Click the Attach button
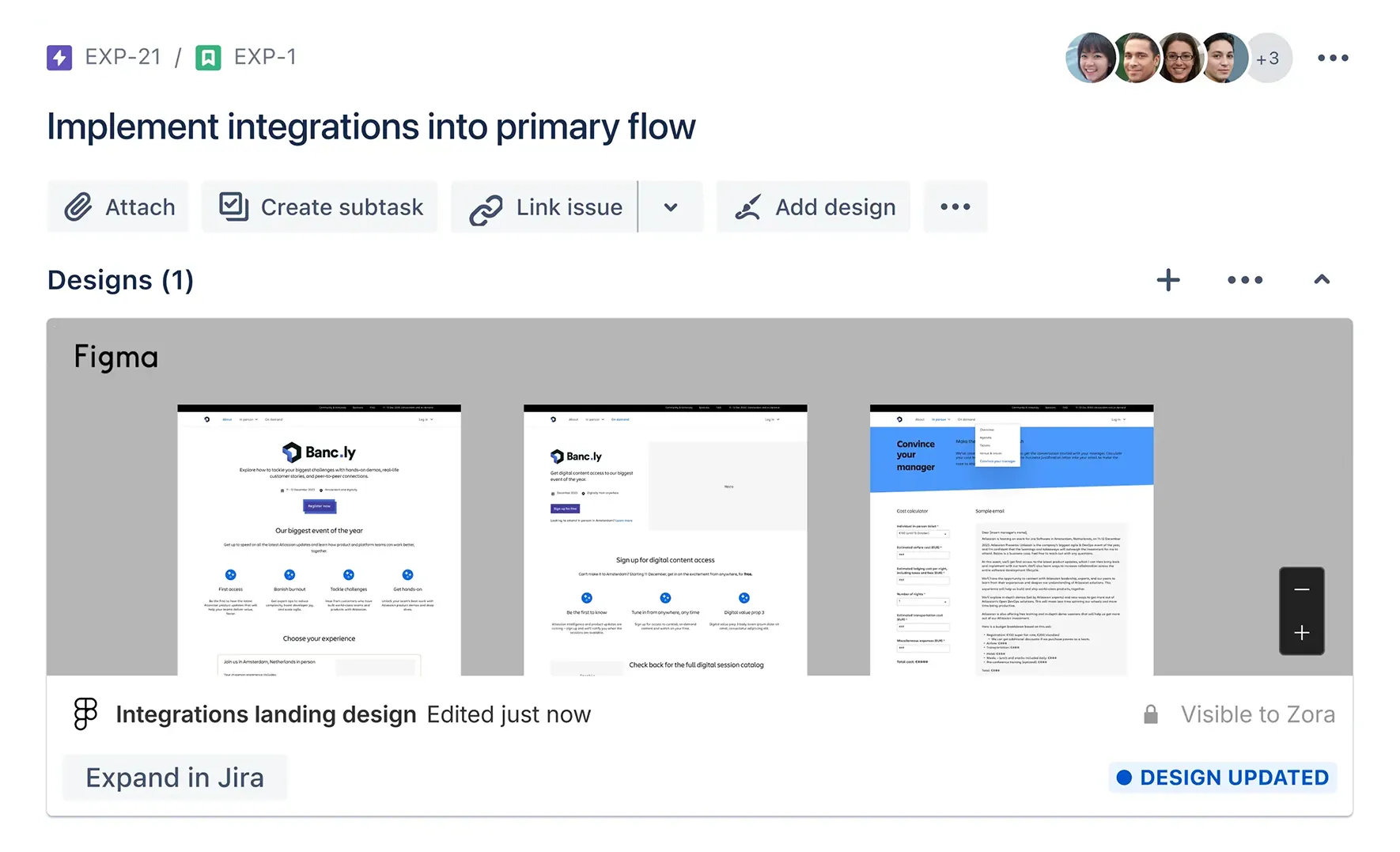The height and width of the screenshot is (852, 1400). [119, 207]
